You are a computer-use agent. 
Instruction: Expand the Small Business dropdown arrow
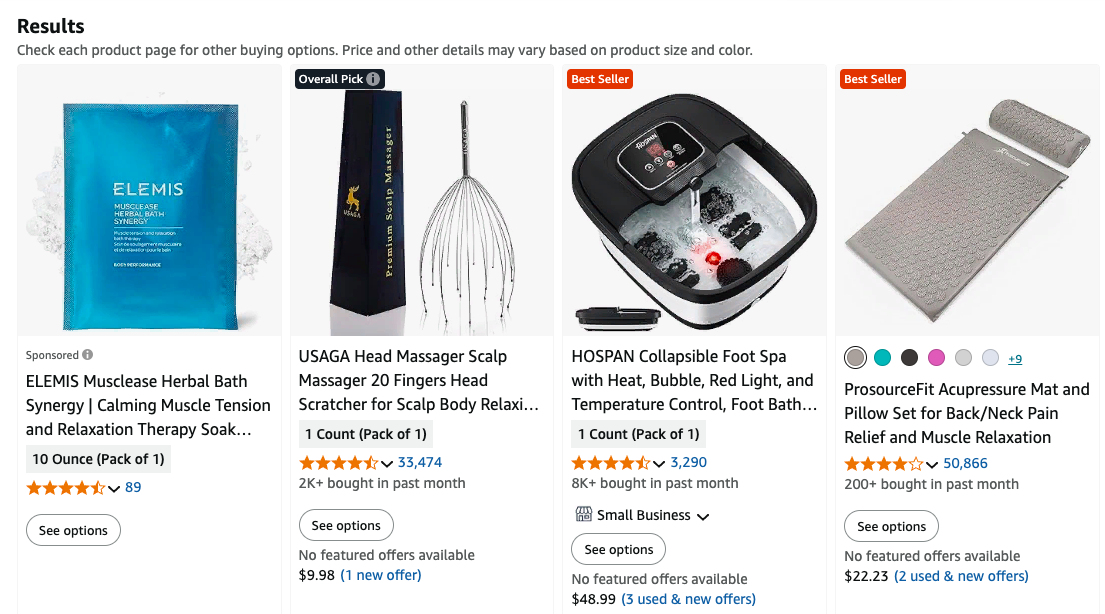[x=703, y=516]
